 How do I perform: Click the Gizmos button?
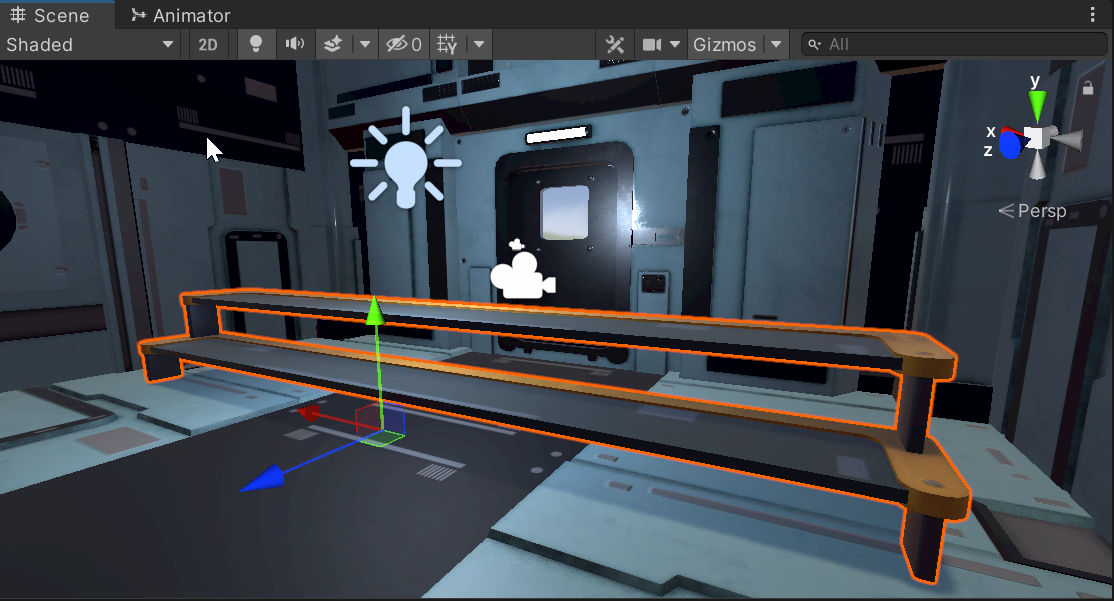tap(724, 44)
